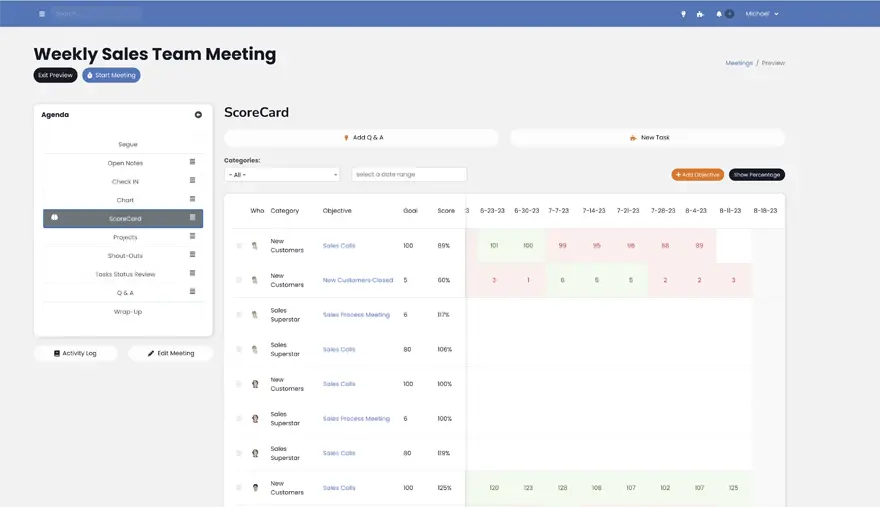Go to Projects agenda item
The height and width of the screenshot is (507, 880).
[x=125, y=237]
